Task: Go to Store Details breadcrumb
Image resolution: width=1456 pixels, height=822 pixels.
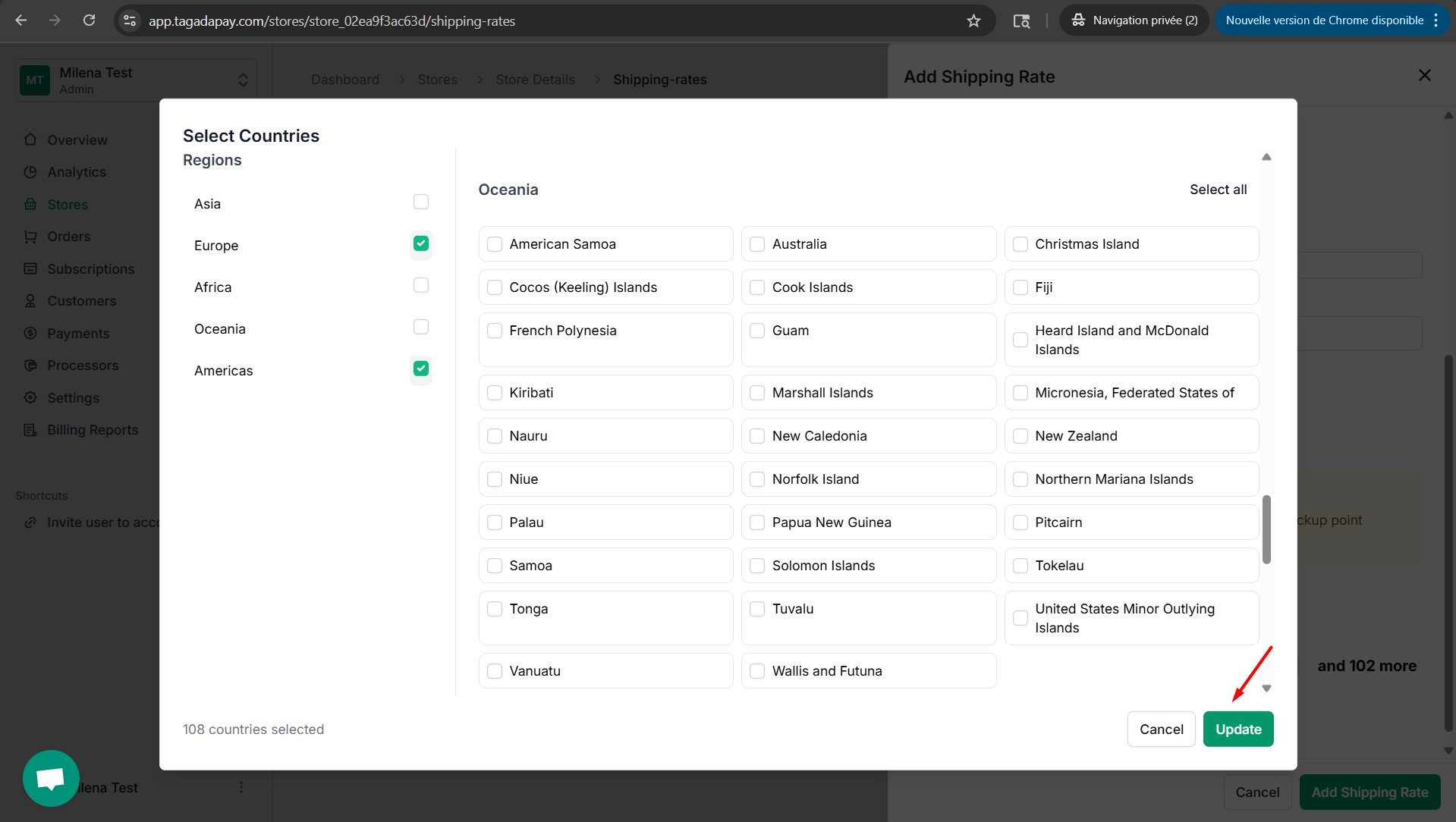Action: (536, 80)
